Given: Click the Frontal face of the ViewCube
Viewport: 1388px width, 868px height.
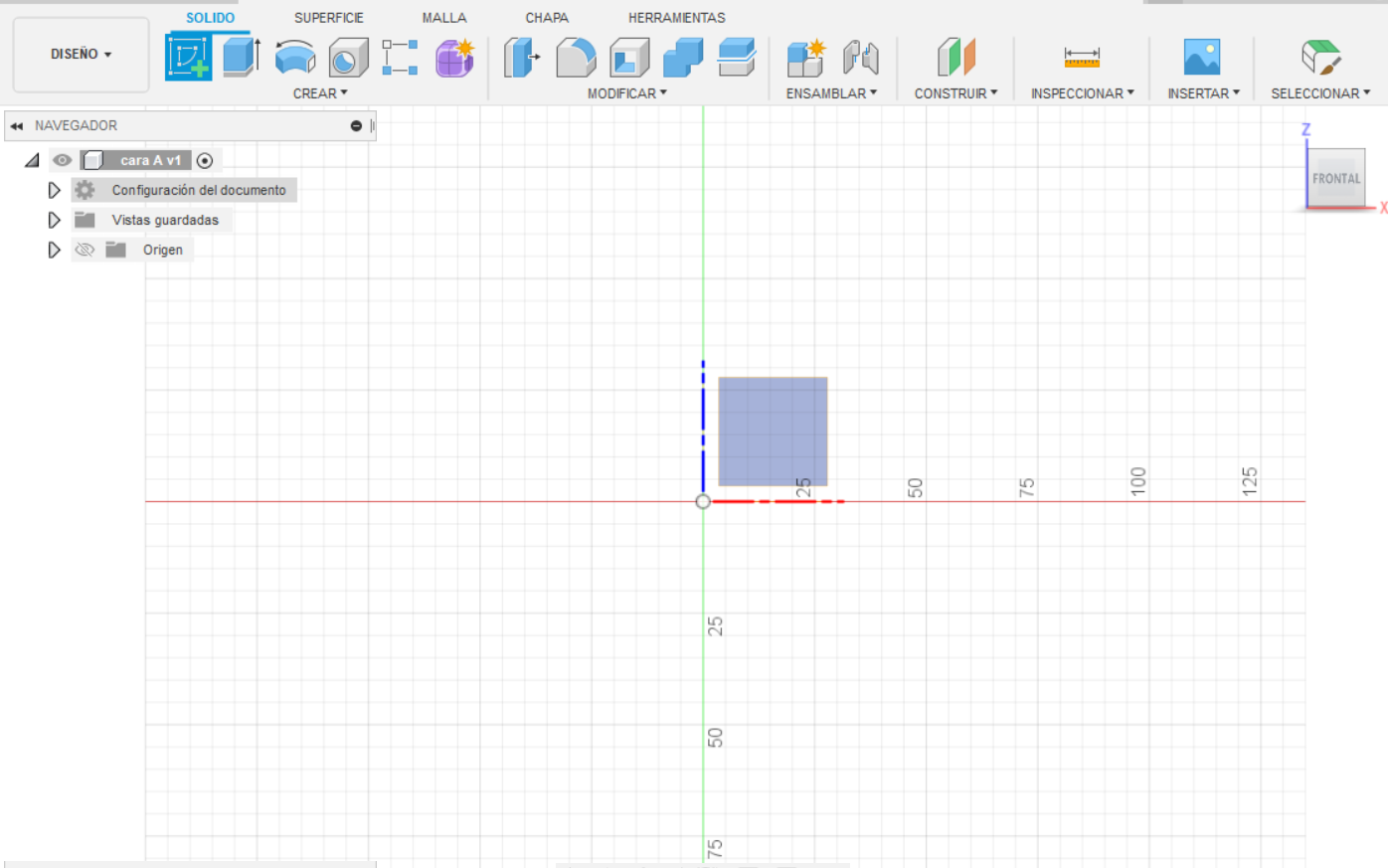Looking at the screenshot, I should point(1336,179).
